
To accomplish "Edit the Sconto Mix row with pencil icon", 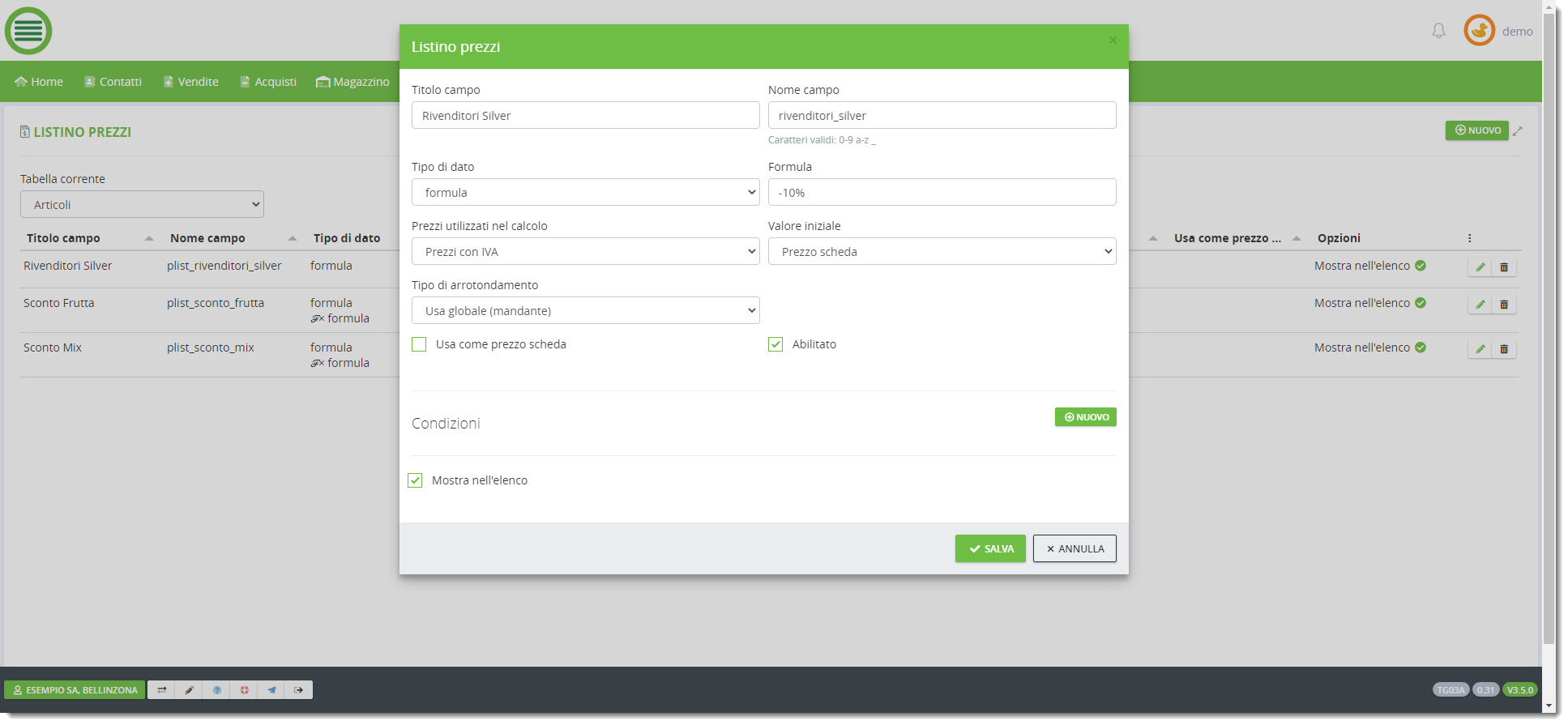I will coord(1480,349).
